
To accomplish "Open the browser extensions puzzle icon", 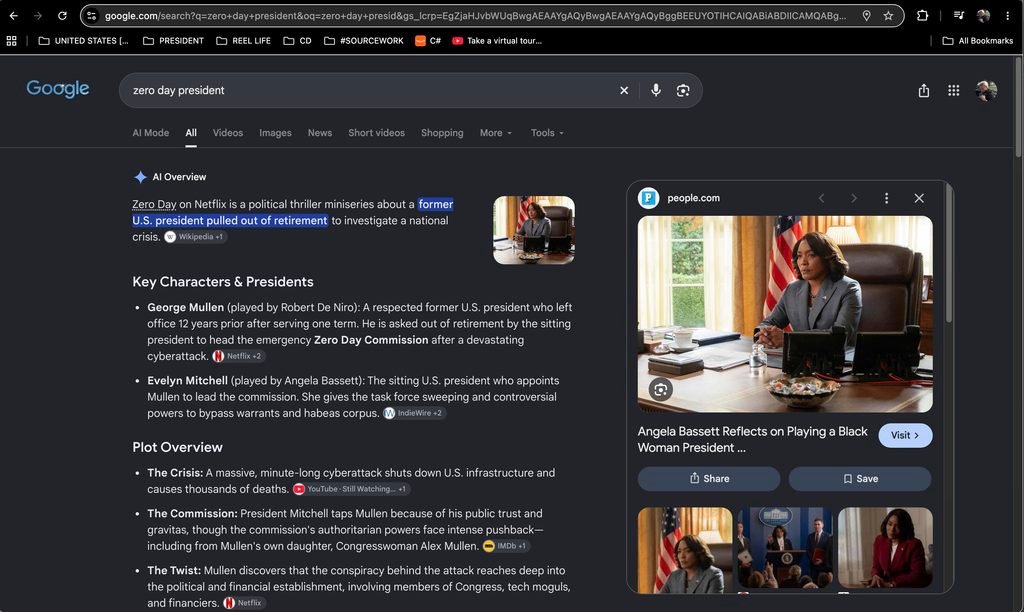I will click(x=922, y=16).
